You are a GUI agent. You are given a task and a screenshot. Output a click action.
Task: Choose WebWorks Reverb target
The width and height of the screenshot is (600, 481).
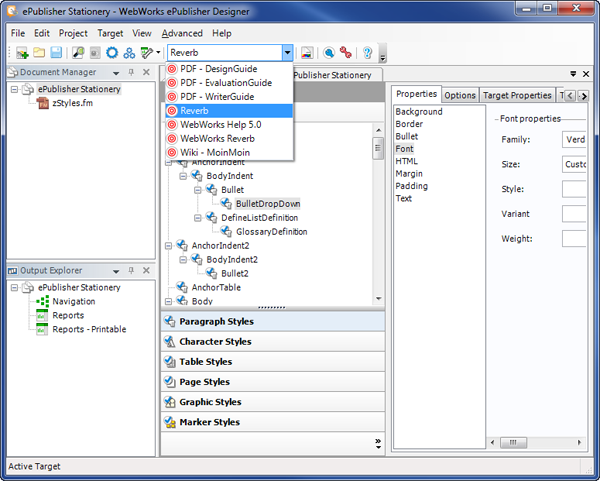(229, 139)
